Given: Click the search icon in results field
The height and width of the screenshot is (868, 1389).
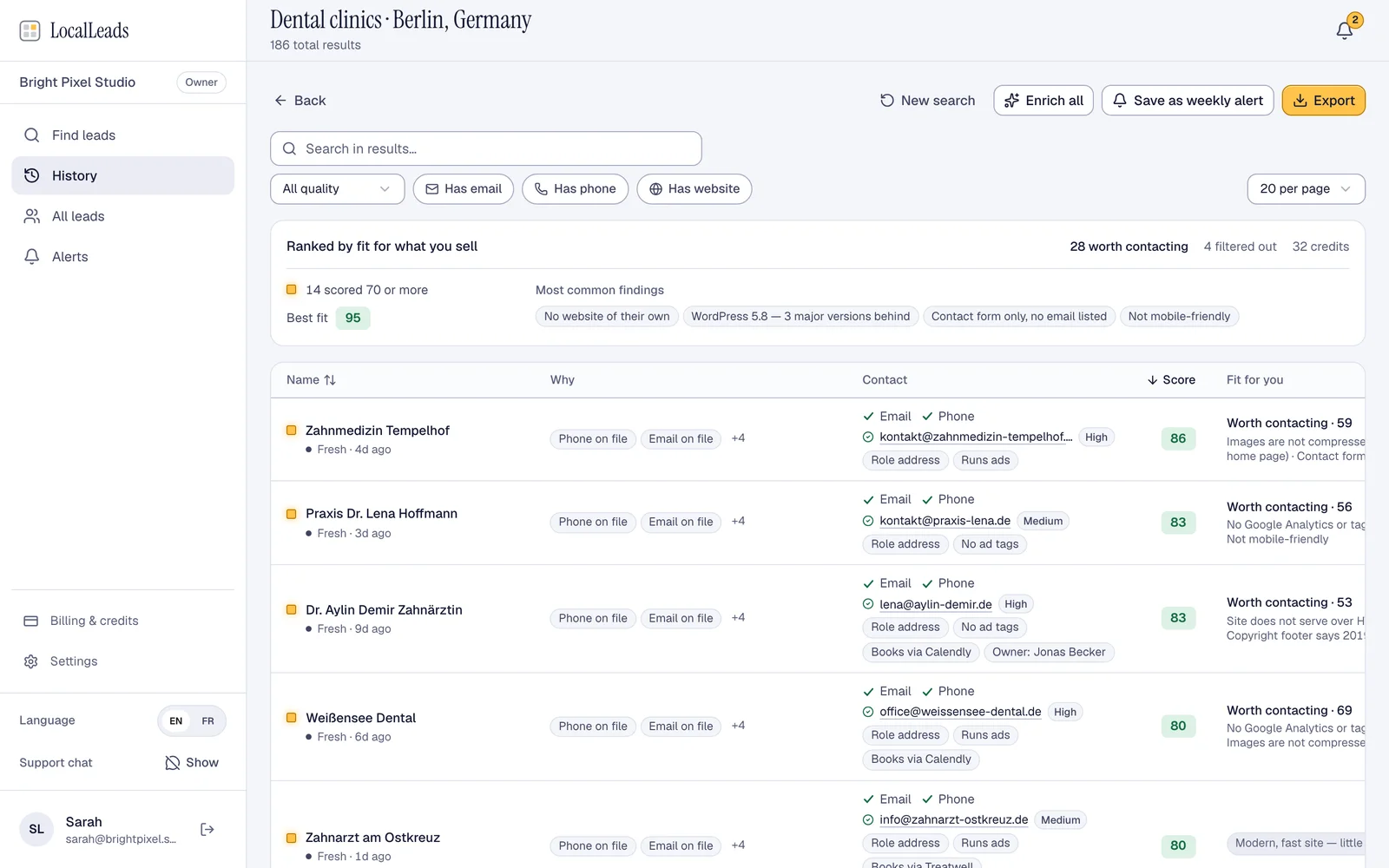Looking at the screenshot, I should point(290,148).
